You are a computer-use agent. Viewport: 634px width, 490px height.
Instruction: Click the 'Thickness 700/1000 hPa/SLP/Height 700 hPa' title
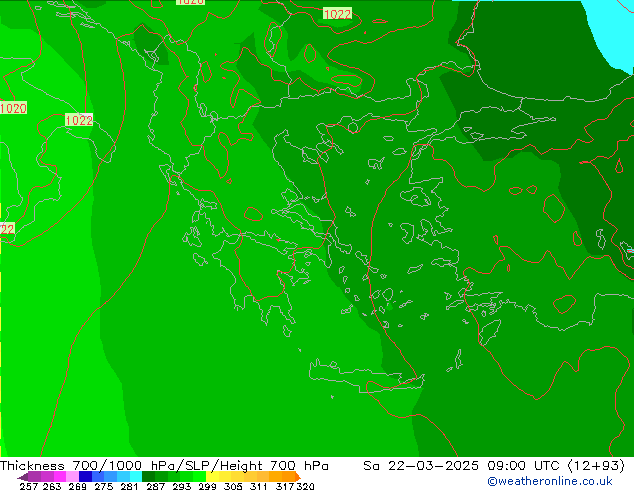coord(164,466)
